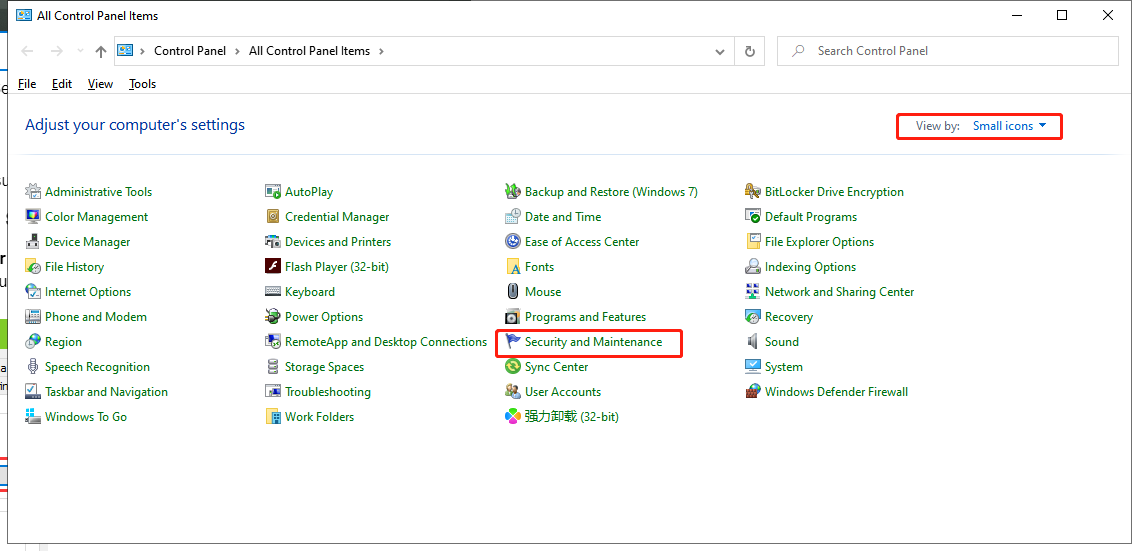
Task: Expand the chevron before Control Panel breadcrumb
Action: pyautogui.click(x=142, y=51)
